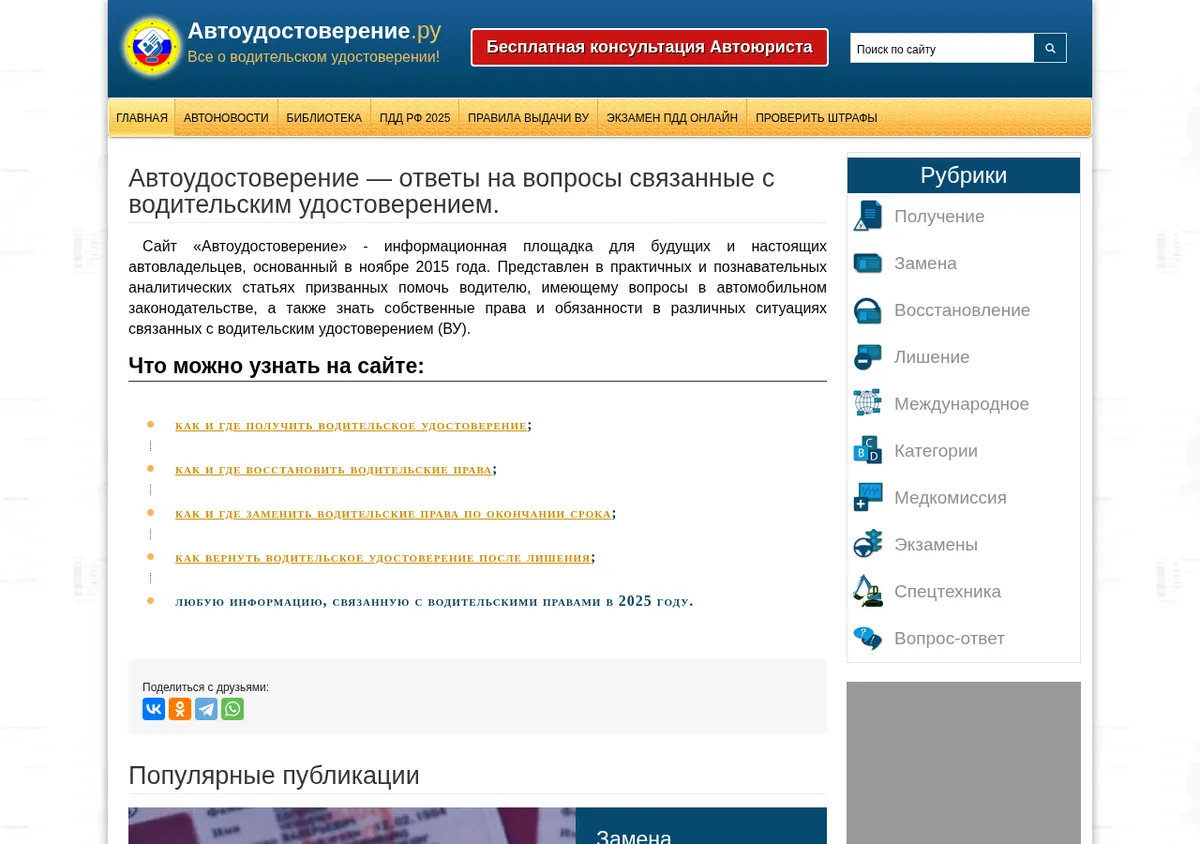Share via VK icon
1200x844 pixels.
[154, 709]
